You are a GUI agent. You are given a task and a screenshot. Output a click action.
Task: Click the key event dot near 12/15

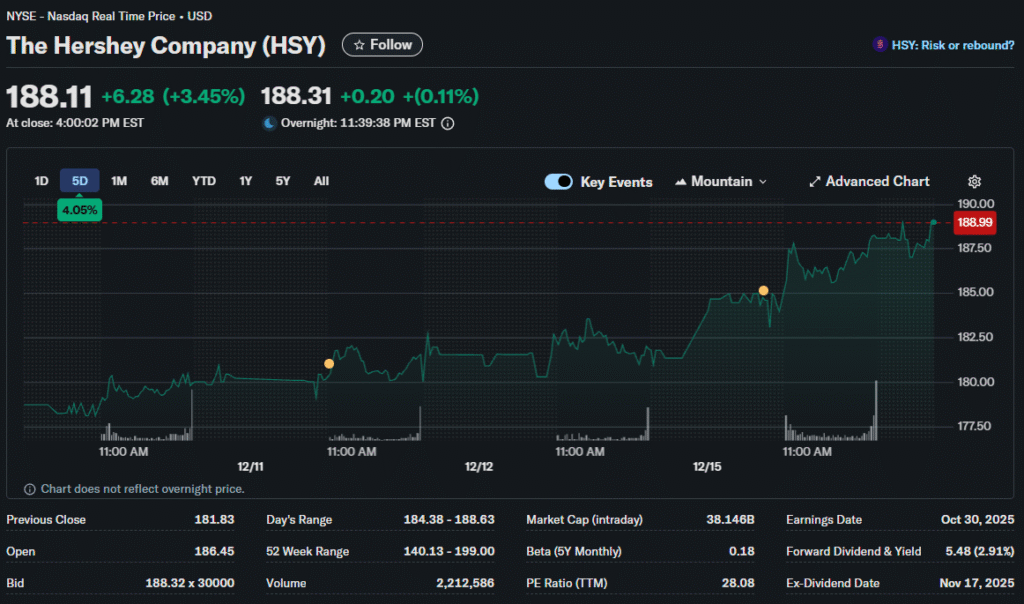763,291
